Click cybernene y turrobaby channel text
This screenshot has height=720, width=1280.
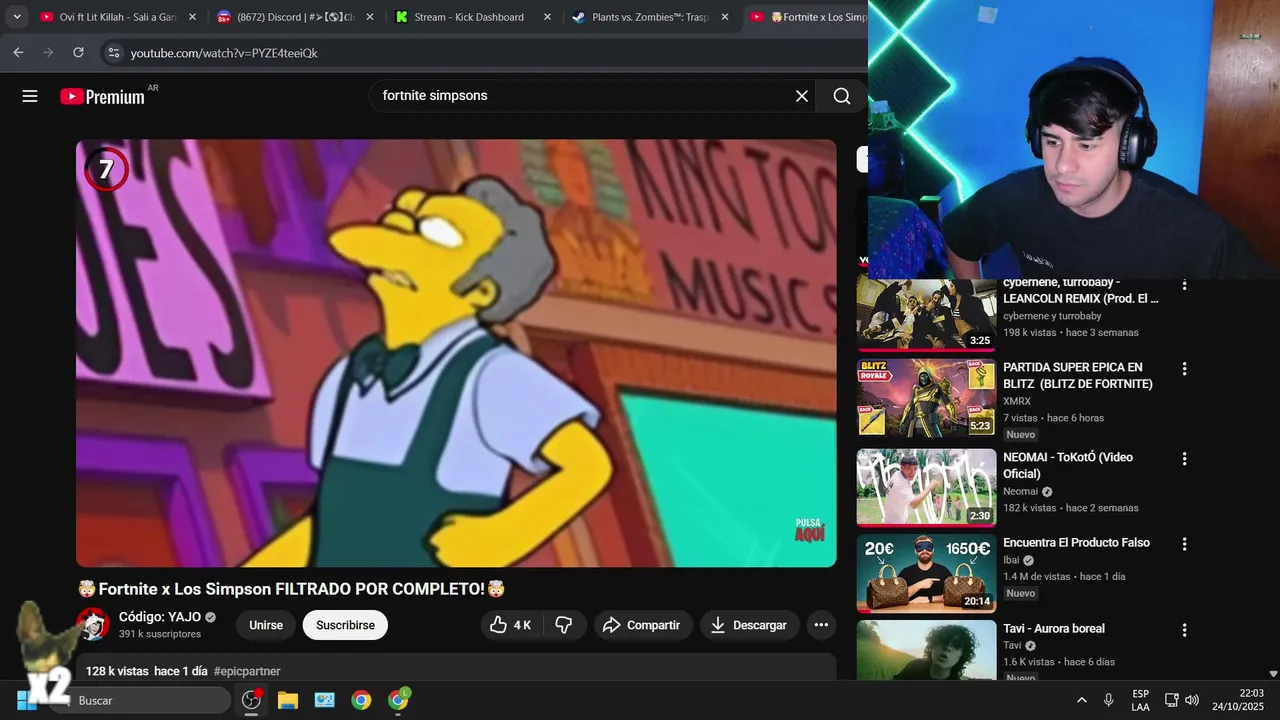(1052, 316)
